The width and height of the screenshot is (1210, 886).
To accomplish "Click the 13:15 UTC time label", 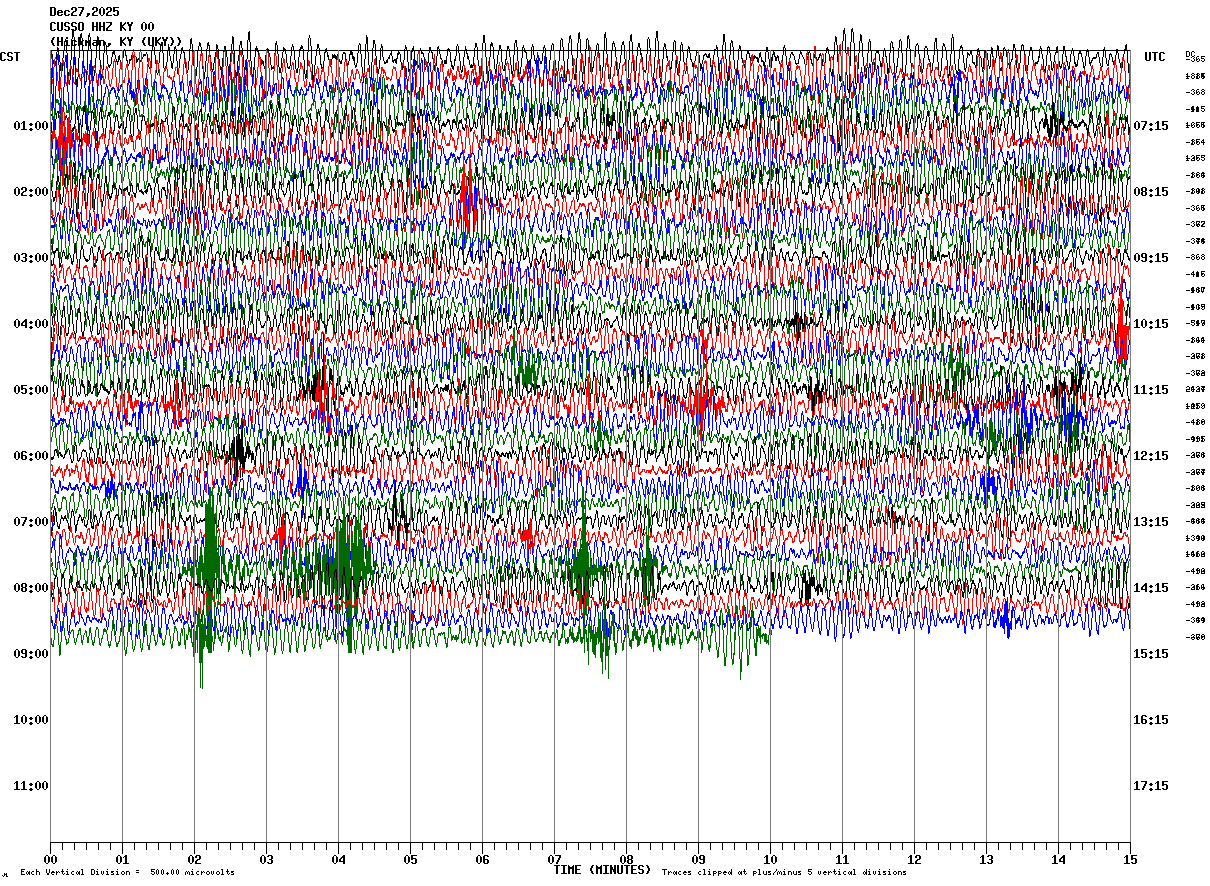I will click(x=1151, y=522).
